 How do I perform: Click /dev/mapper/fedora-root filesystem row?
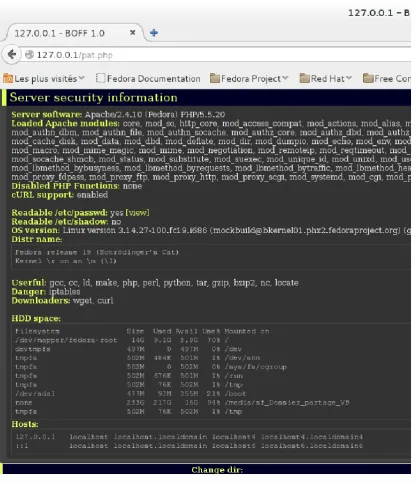[x=122, y=340]
